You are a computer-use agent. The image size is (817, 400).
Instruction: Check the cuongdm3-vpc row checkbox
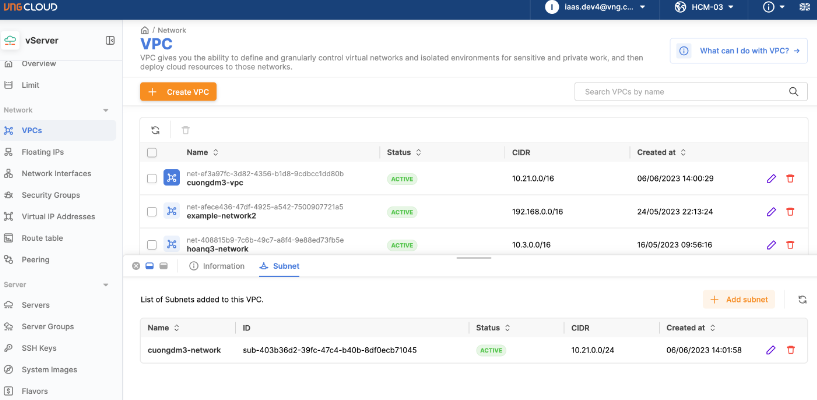point(152,178)
